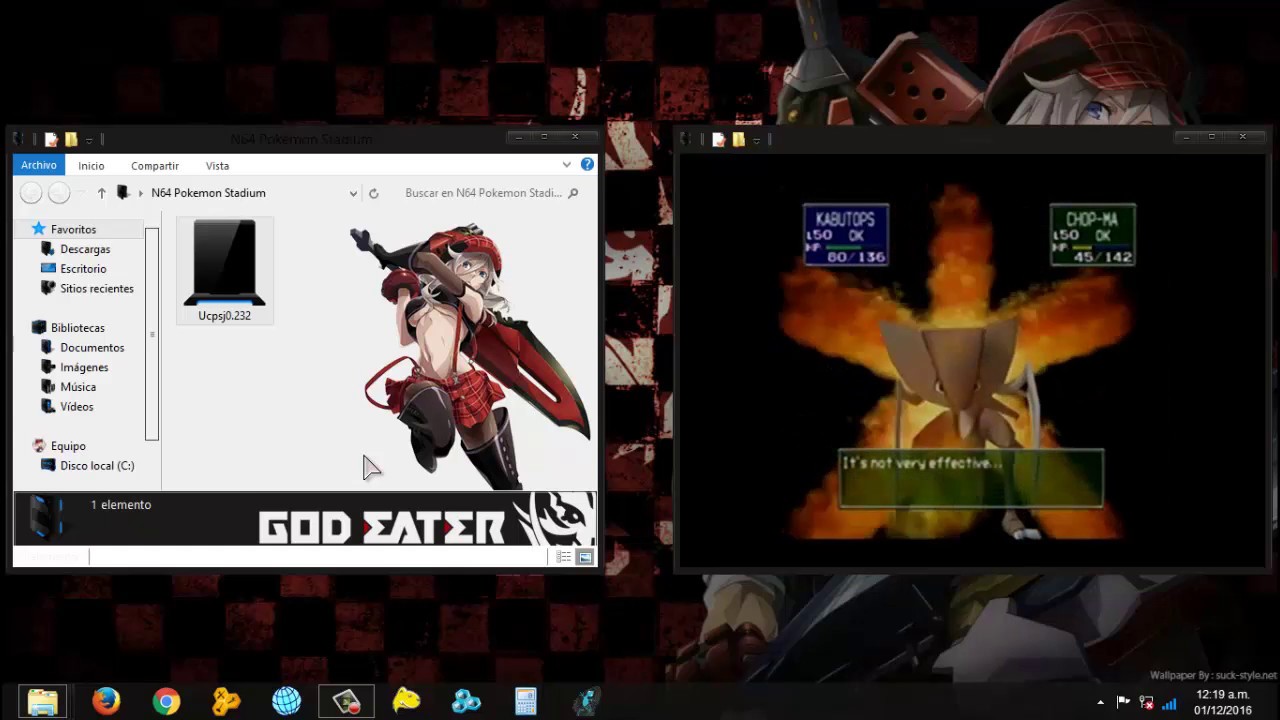
Task: Go back with the Explorer back arrow
Action: tap(31, 193)
